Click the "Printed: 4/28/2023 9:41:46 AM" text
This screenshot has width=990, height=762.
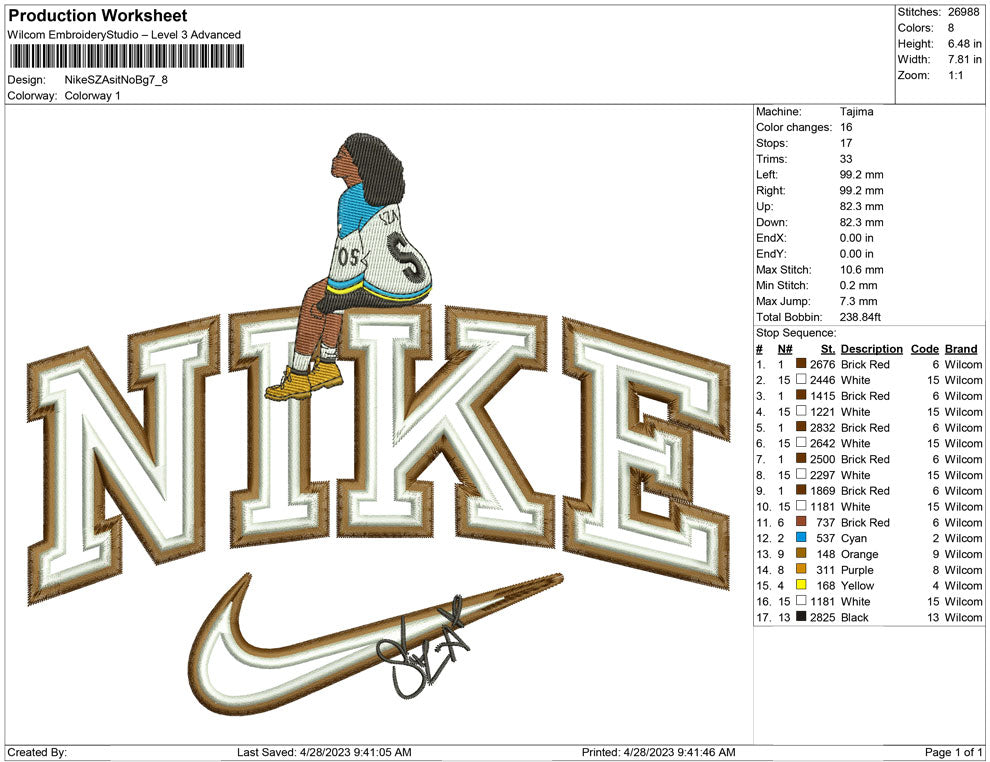pyautogui.click(x=659, y=752)
